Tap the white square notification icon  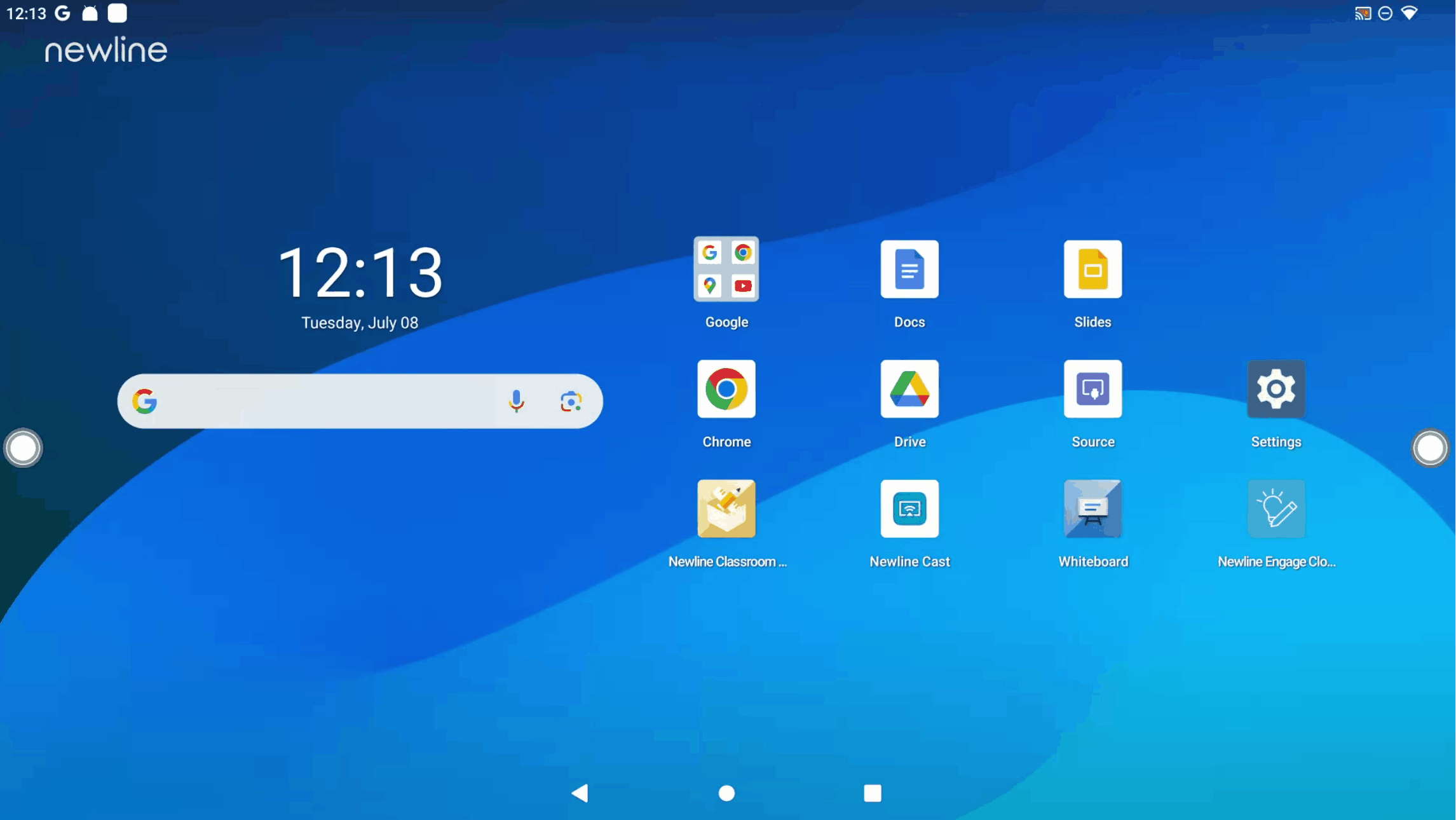(117, 13)
